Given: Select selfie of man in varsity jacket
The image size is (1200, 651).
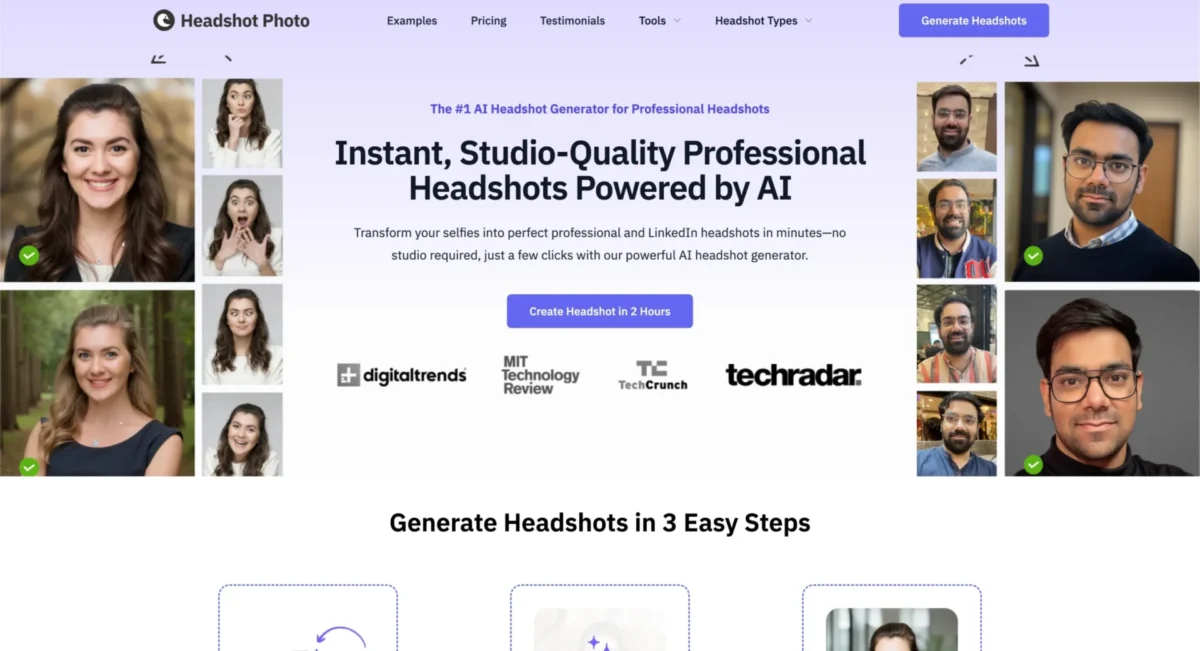Looking at the screenshot, I should tap(957, 228).
